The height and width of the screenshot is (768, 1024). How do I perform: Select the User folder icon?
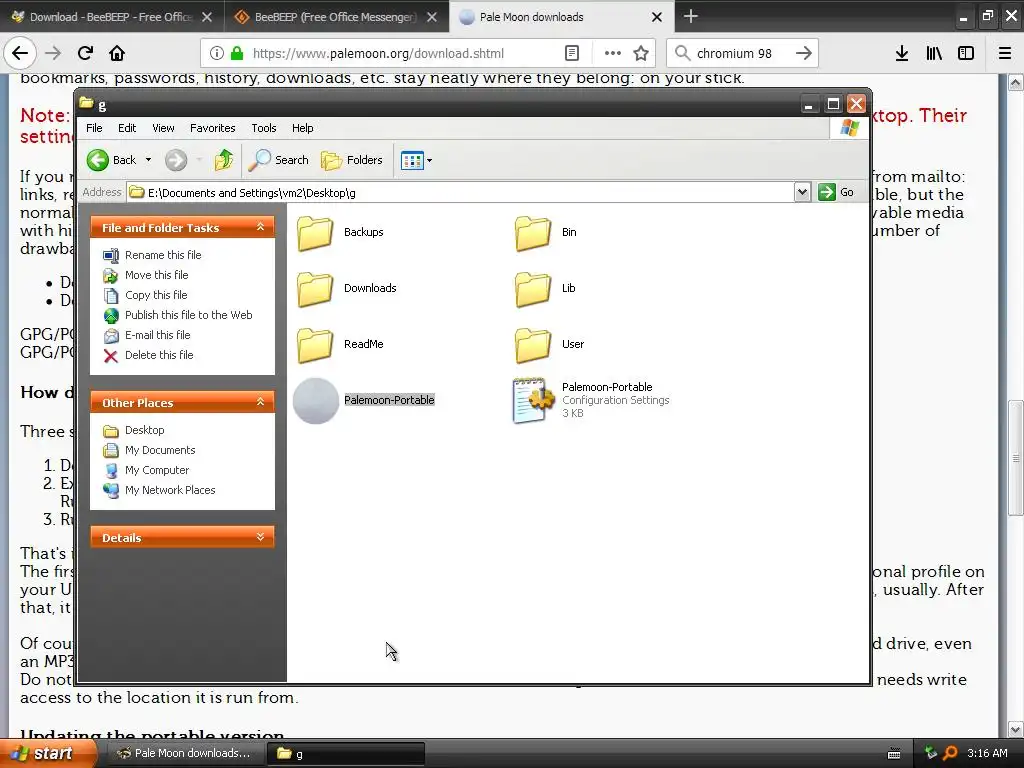[x=532, y=345]
